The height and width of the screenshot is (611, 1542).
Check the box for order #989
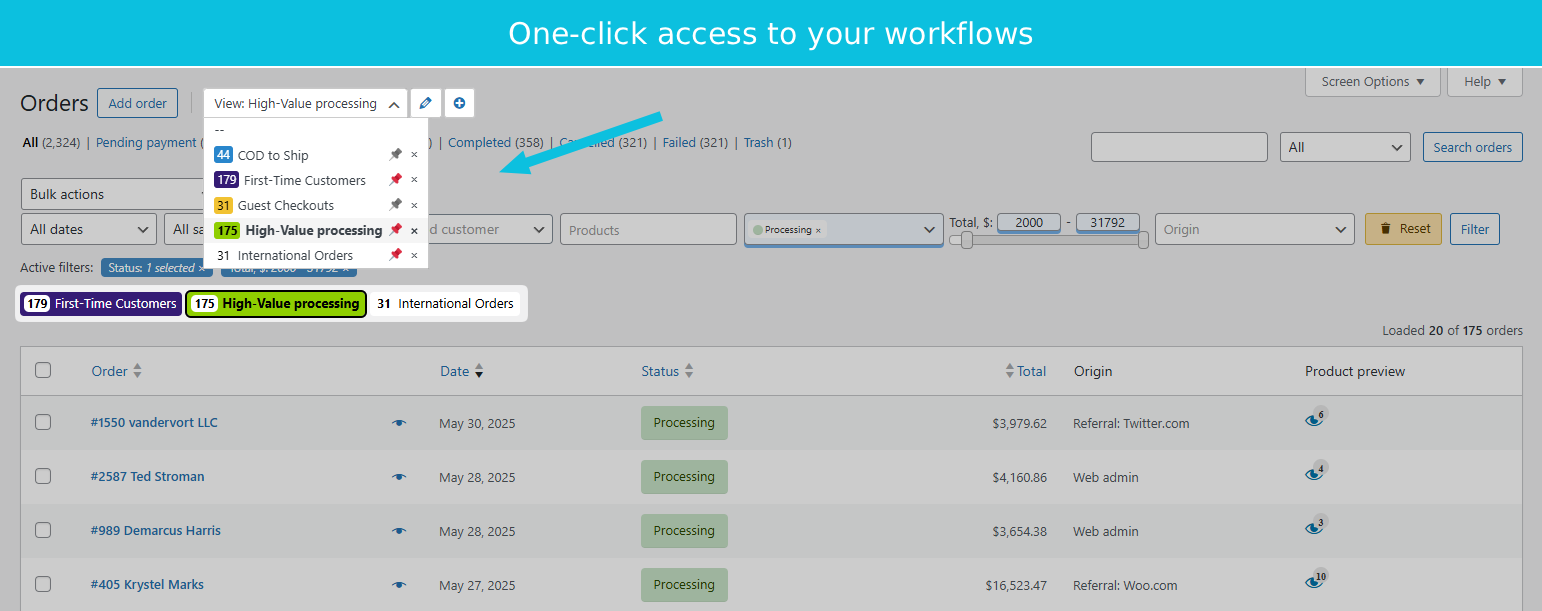pos(43,530)
